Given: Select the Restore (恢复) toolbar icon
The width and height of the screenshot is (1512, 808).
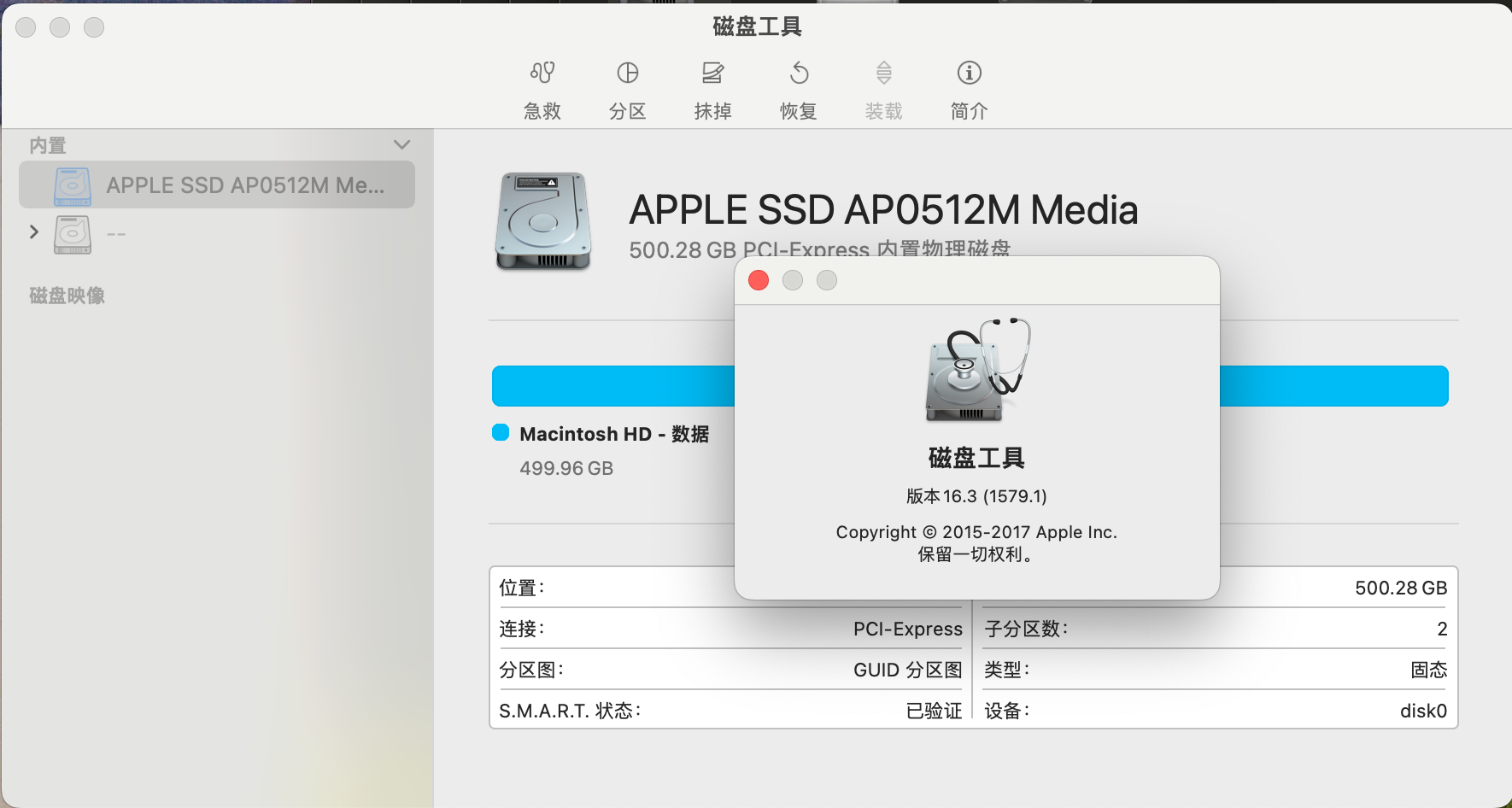Looking at the screenshot, I should point(799,73).
